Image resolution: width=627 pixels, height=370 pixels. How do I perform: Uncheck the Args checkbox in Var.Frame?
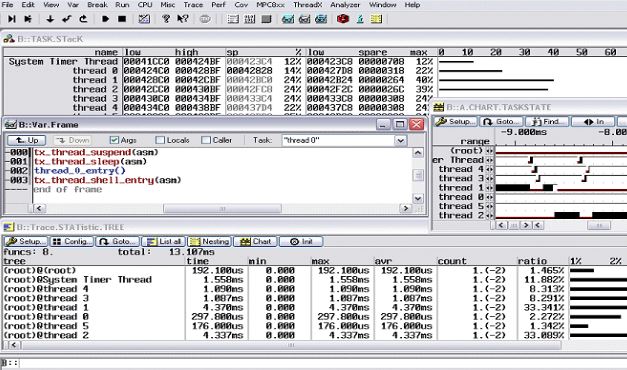click(114, 140)
